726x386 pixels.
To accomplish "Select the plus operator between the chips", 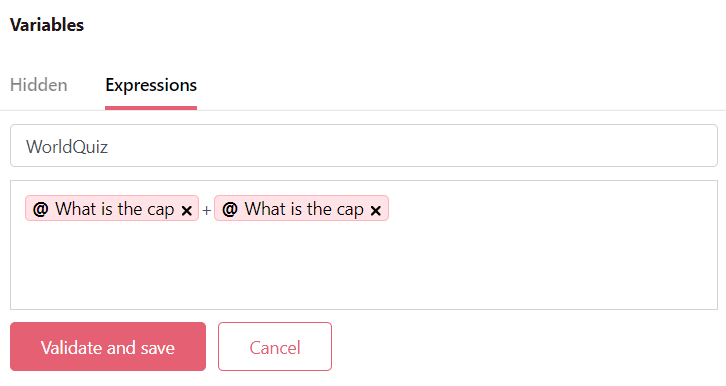I will tap(207, 211).
